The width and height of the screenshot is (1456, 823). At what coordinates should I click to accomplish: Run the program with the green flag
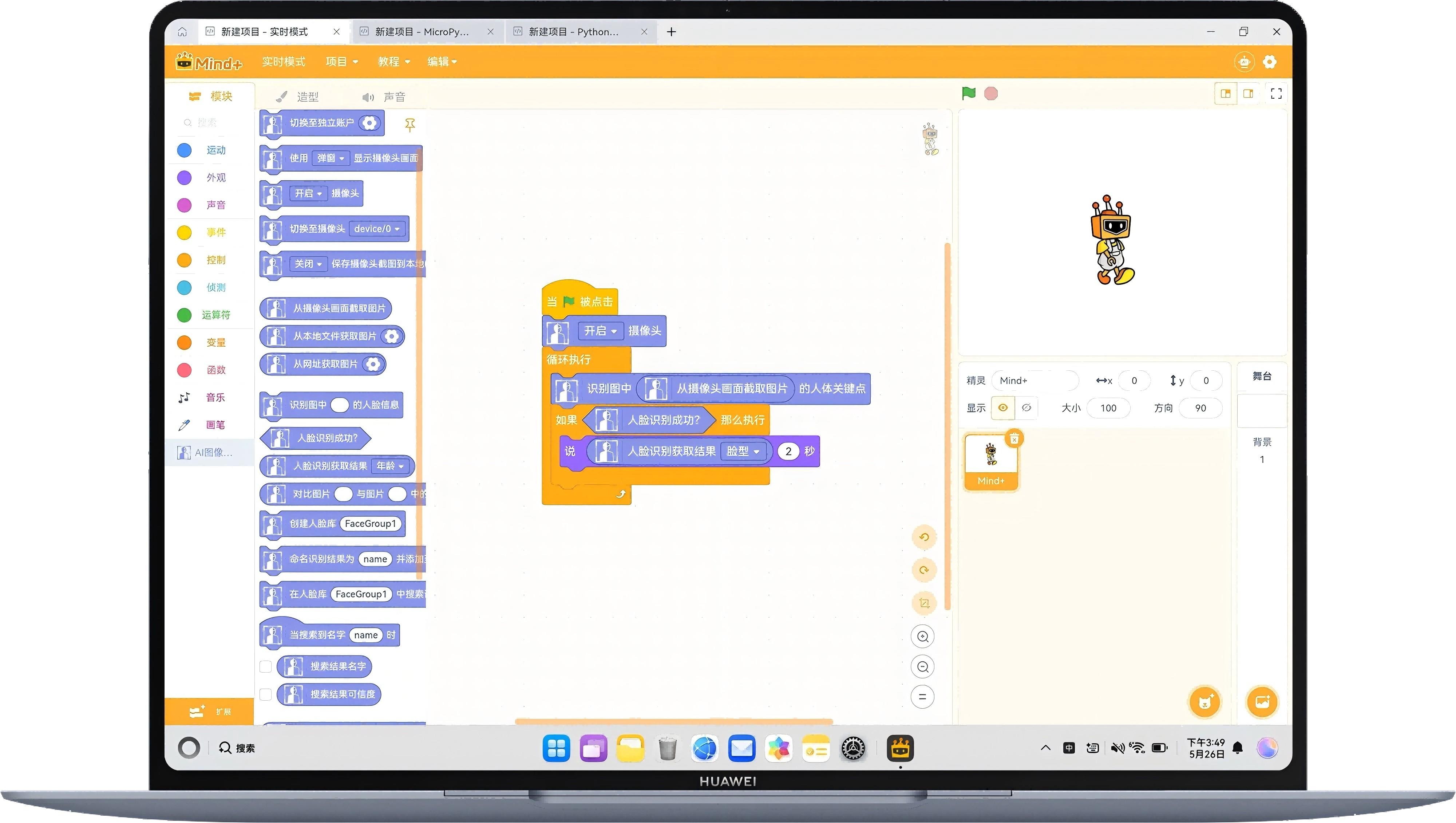point(968,93)
